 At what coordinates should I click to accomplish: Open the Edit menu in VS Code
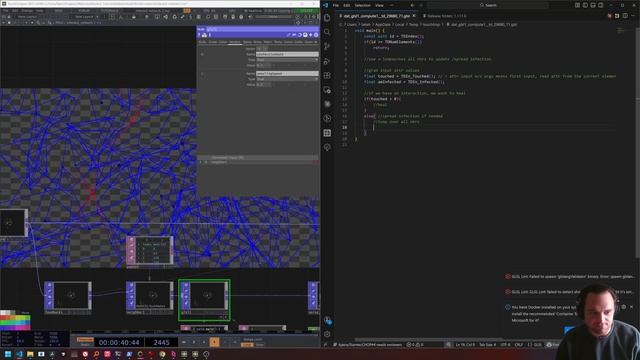click(x=347, y=5)
